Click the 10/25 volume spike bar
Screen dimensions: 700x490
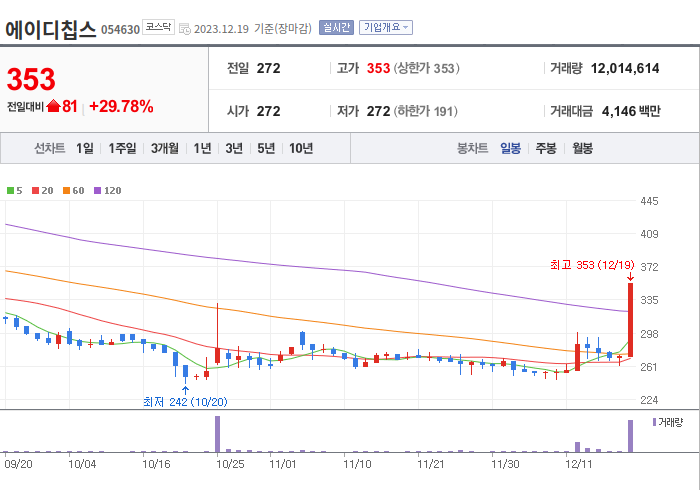coord(217,434)
